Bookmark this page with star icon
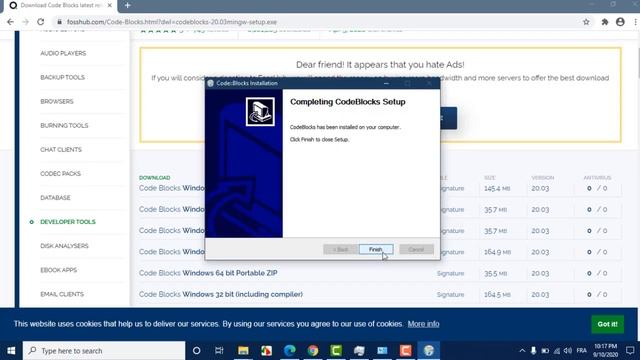Image resolution: width=640 pixels, height=360 pixels. pyautogui.click(x=586, y=22)
